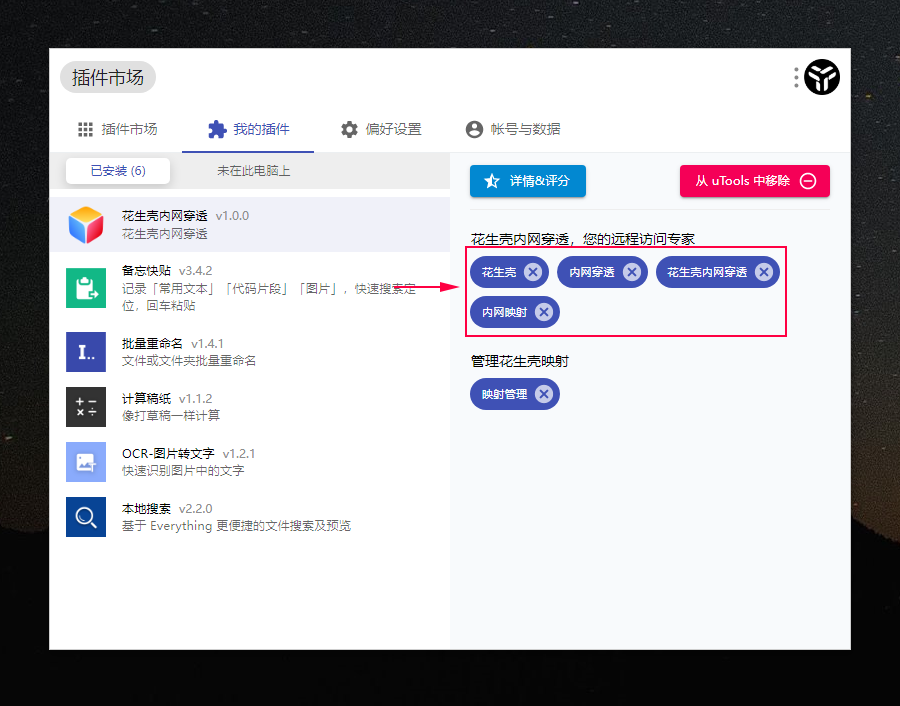Switch to the 插件市场 tab
The image size is (900, 706).
118,129
